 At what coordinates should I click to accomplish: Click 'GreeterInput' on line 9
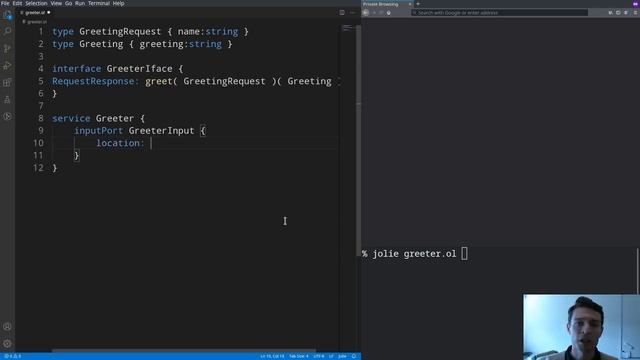coord(161,131)
